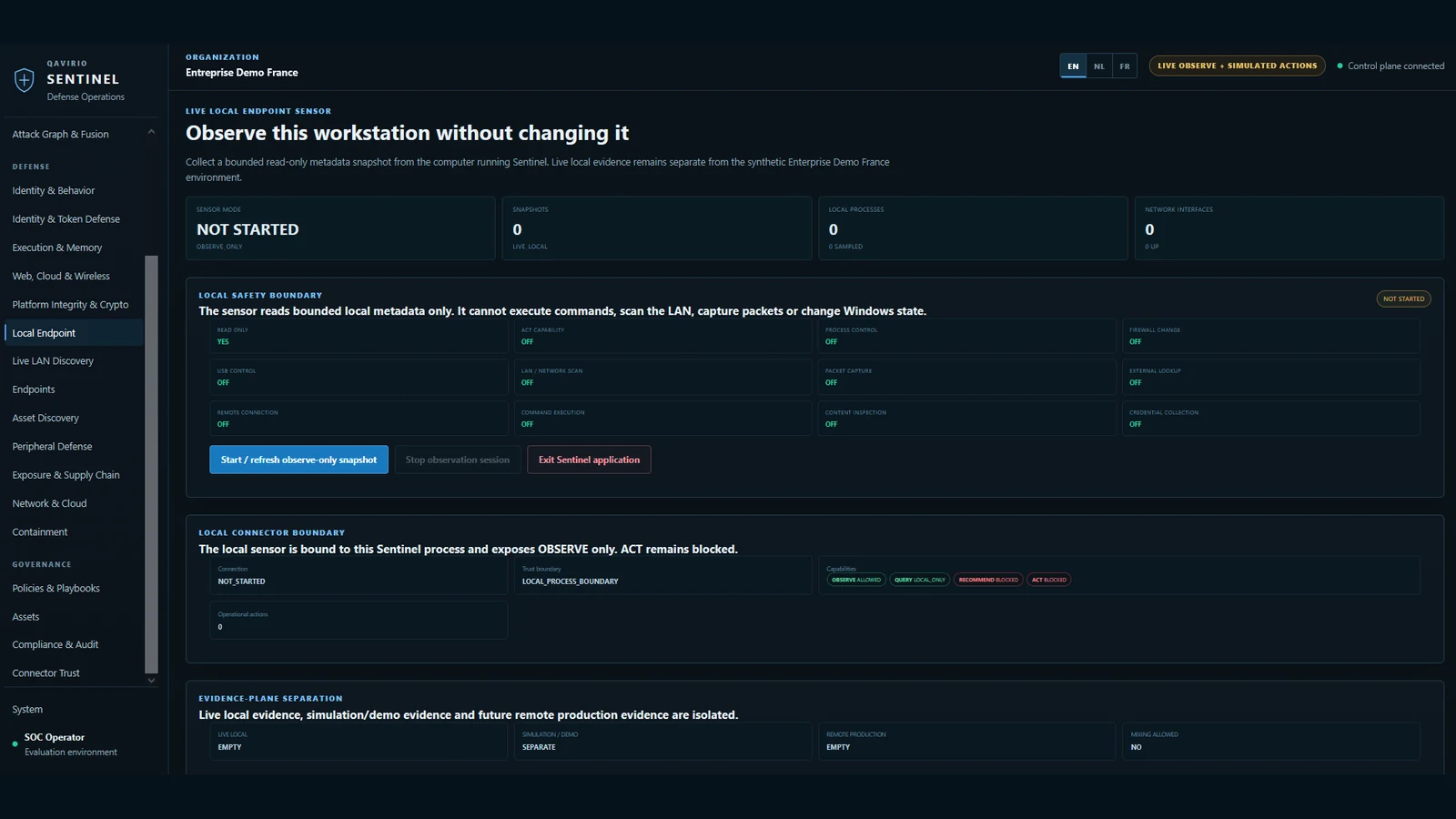Click the Entreprise Demo France organization name
Image resolution: width=1456 pixels, height=819 pixels.
pos(242,73)
